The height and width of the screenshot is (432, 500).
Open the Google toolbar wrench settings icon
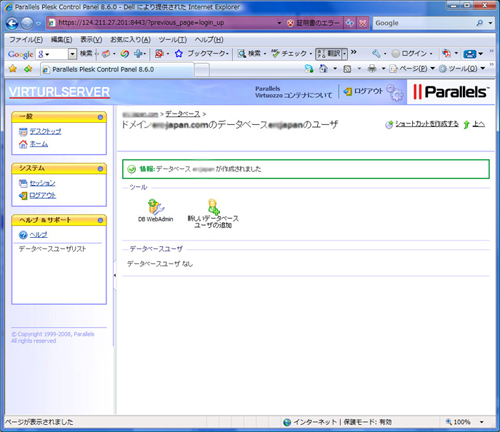pos(376,53)
